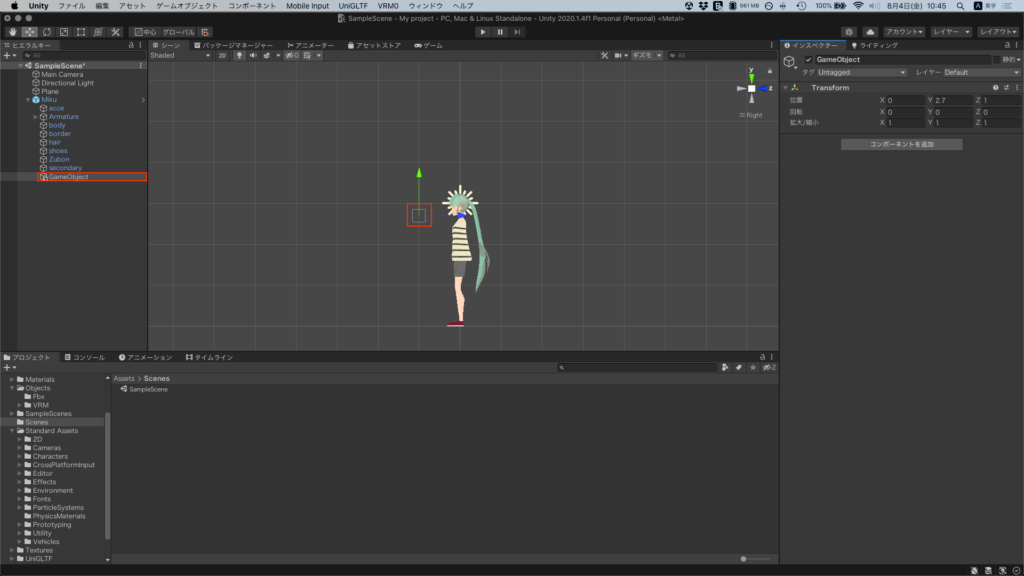Uncheck the GameObject active checkbox

809,60
